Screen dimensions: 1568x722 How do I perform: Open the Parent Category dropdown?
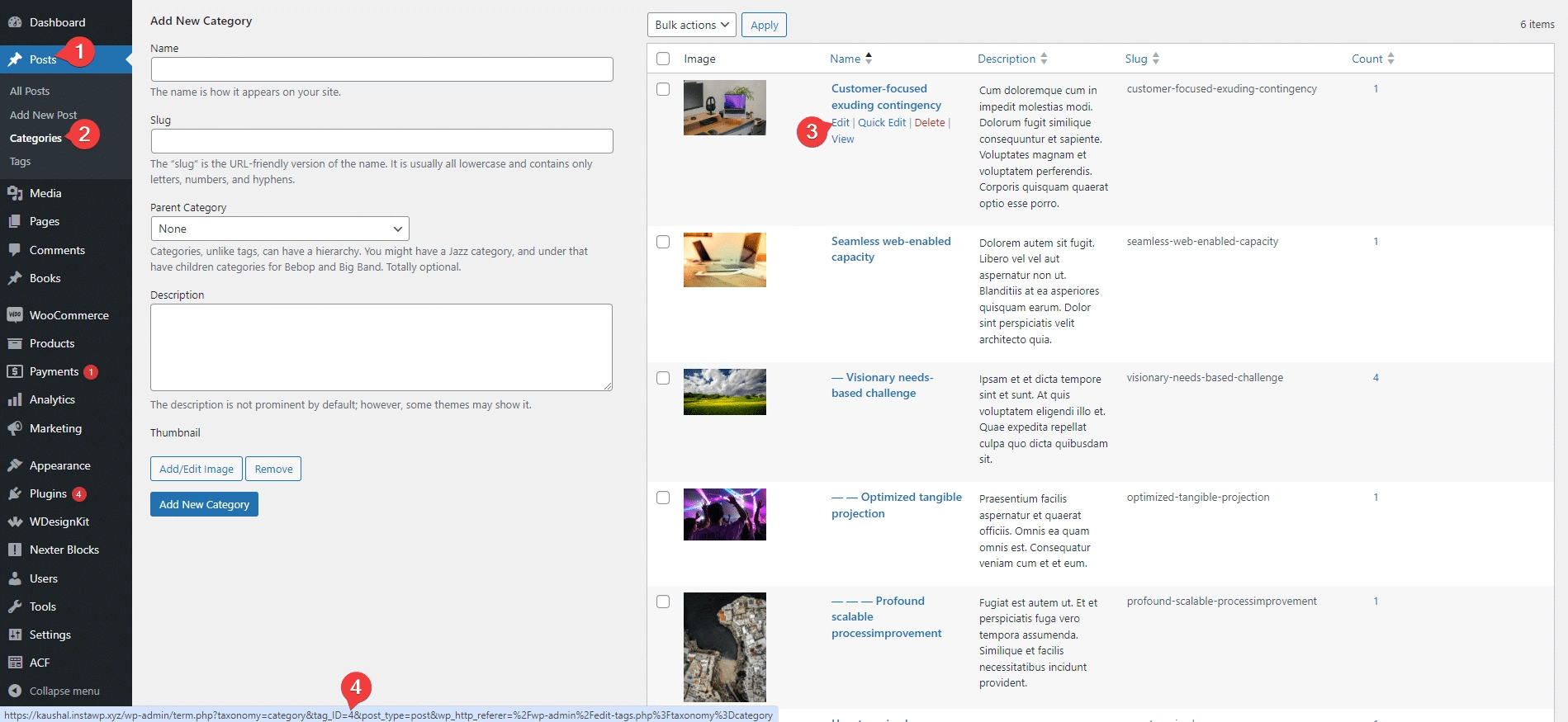coord(280,229)
